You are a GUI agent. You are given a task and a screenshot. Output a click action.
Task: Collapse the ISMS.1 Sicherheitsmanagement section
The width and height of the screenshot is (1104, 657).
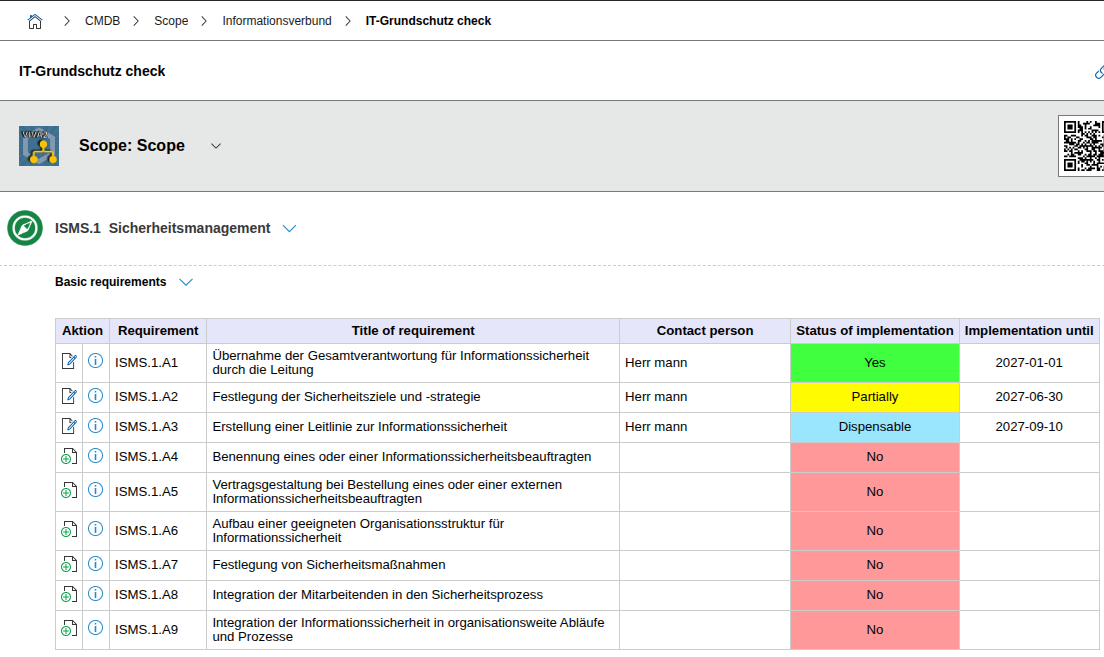click(290, 229)
